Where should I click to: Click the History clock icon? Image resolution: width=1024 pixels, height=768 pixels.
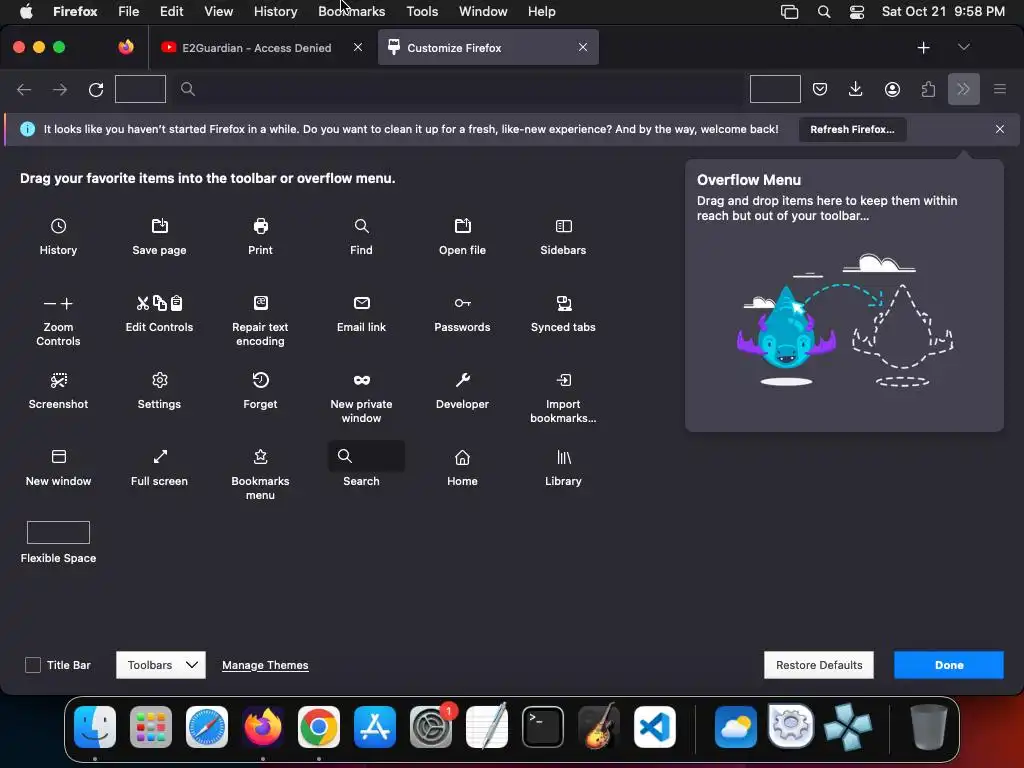coord(58,226)
